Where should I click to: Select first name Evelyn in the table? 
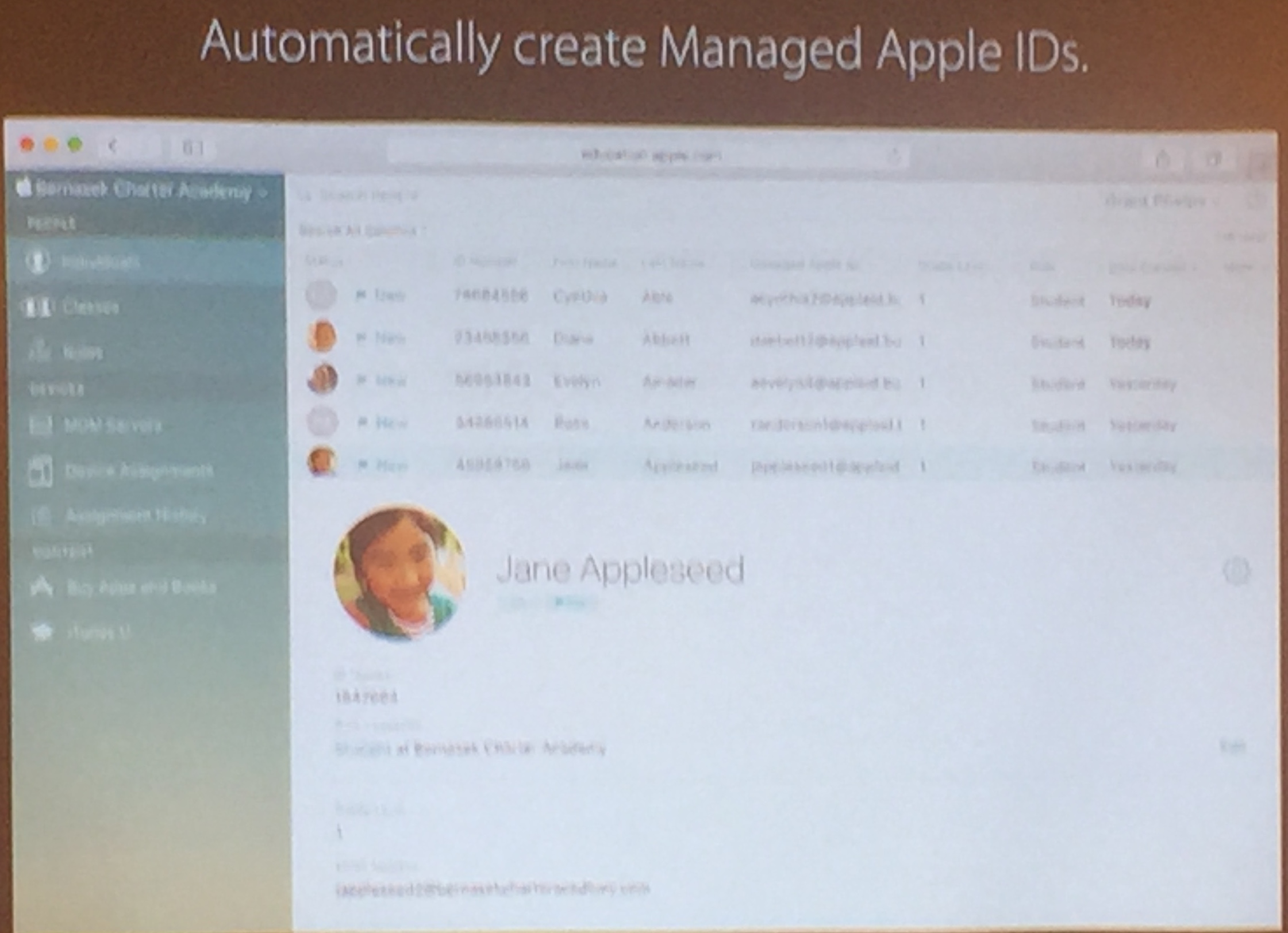pos(576,381)
